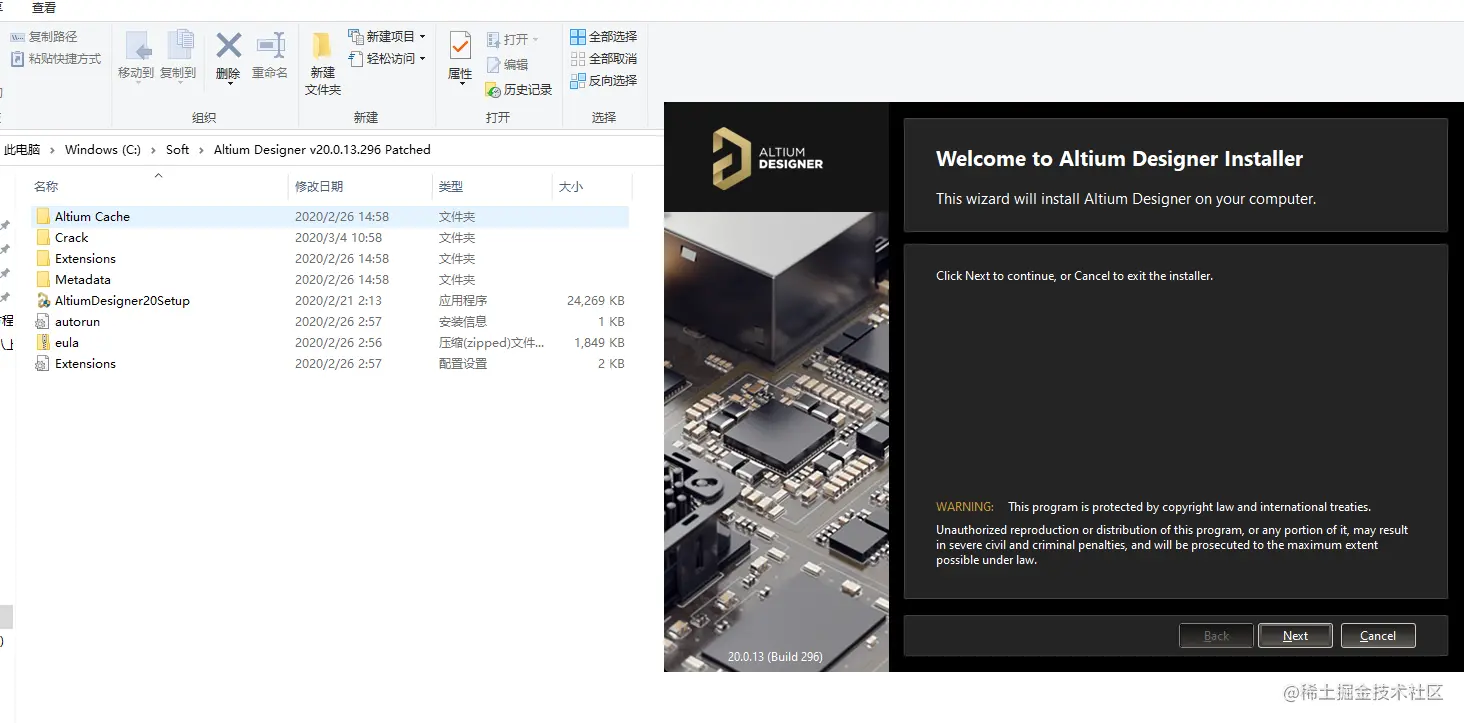Click the Copy to (复制到) ribbon icon
The width and height of the screenshot is (1464, 723).
(179, 46)
